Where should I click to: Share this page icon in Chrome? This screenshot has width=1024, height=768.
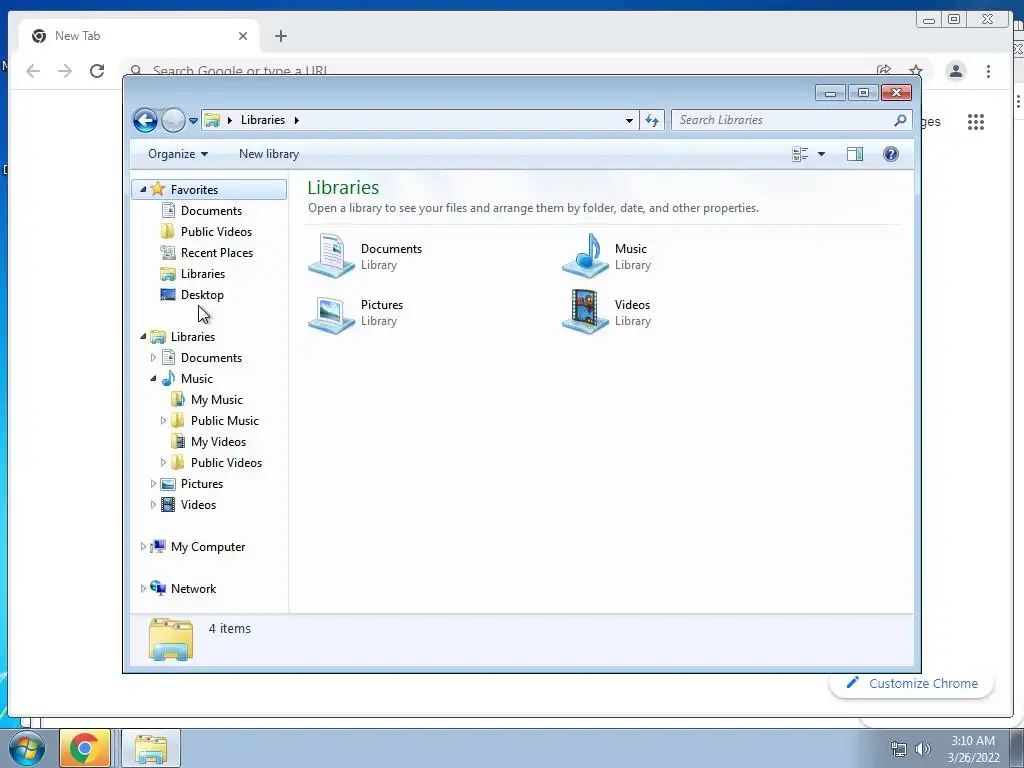point(884,71)
